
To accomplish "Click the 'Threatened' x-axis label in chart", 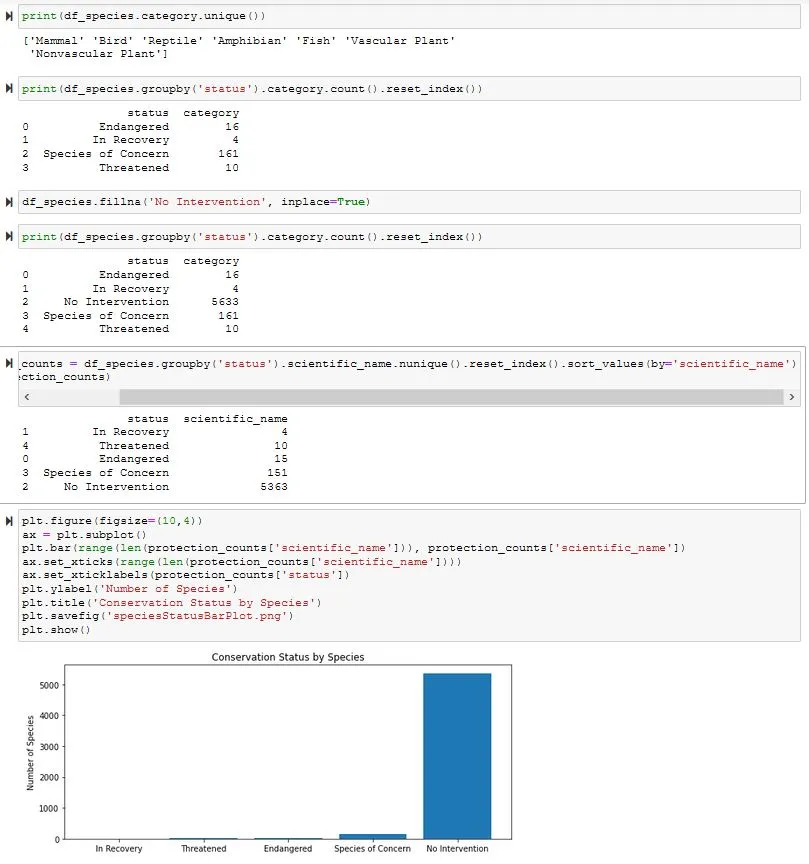I will point(203,849).
